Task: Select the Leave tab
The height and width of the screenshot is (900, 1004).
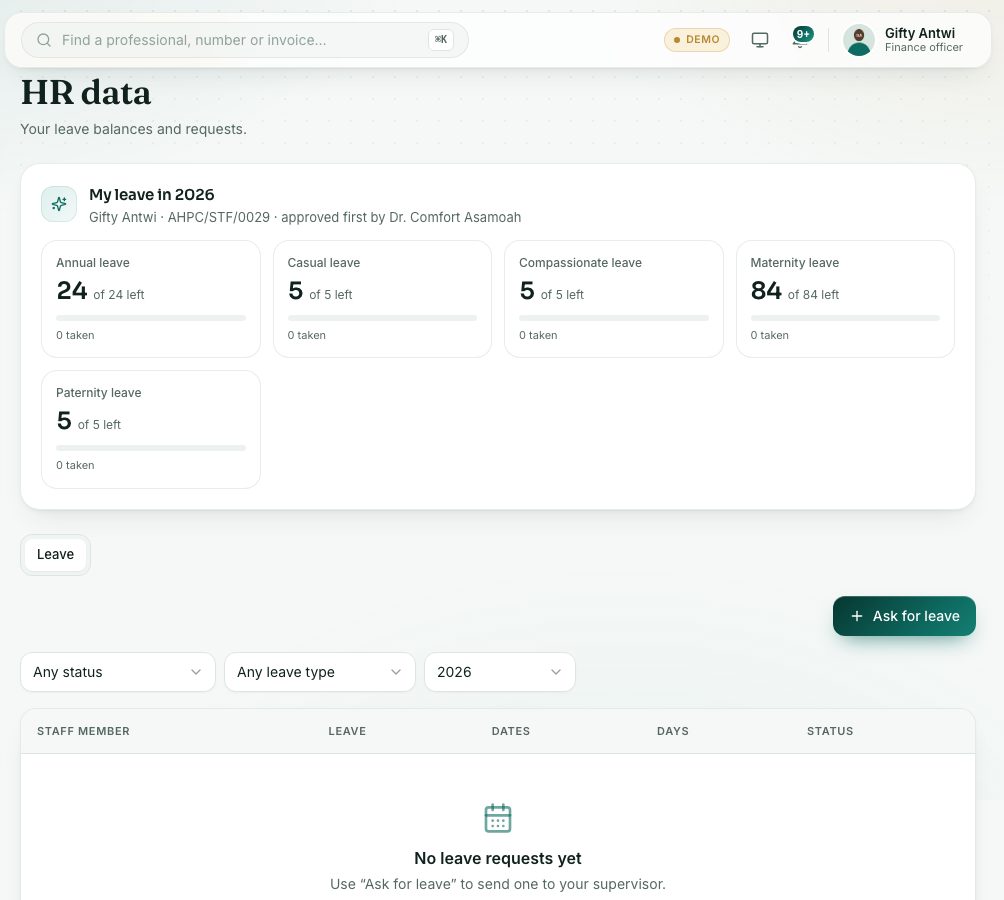Action: point(55,554)
